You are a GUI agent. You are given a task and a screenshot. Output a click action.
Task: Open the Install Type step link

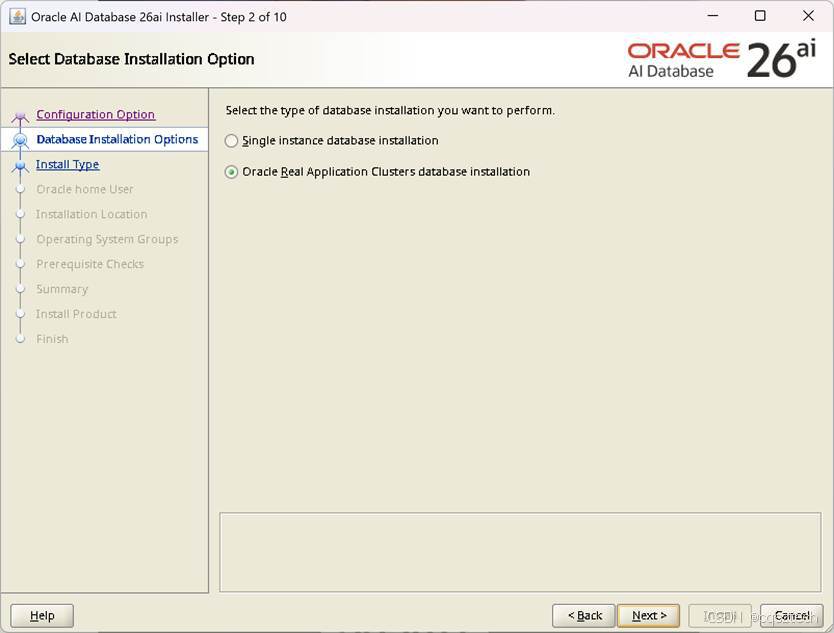(x=68, y=164)
